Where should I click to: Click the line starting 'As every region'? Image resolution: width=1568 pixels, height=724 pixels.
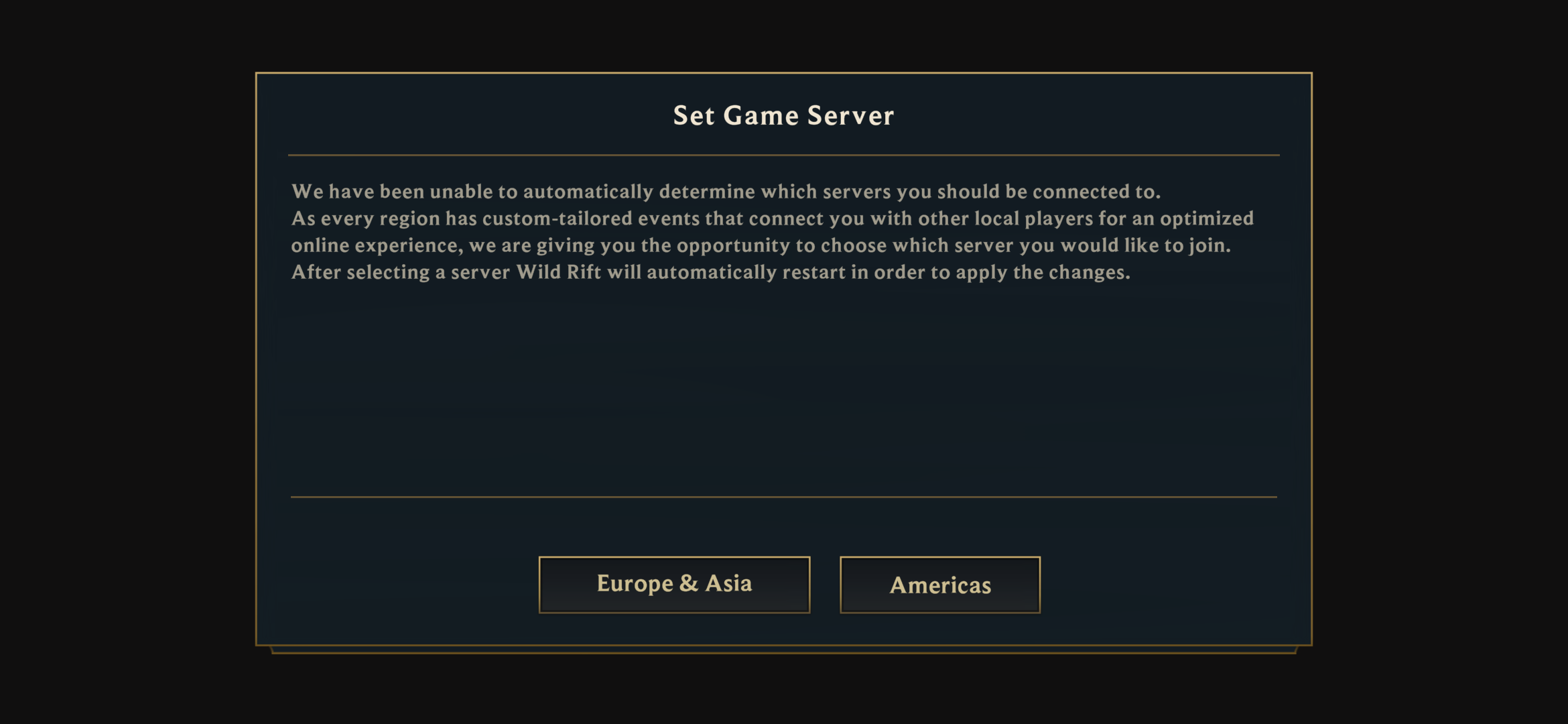[x=773, y=219]
